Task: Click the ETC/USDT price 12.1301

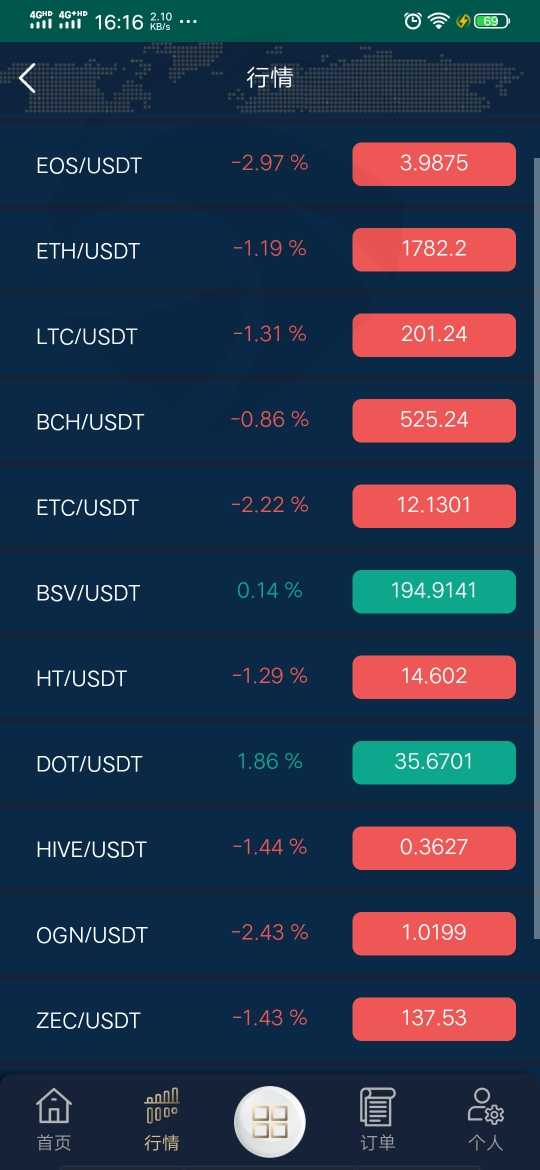Action: pos(434,506)
